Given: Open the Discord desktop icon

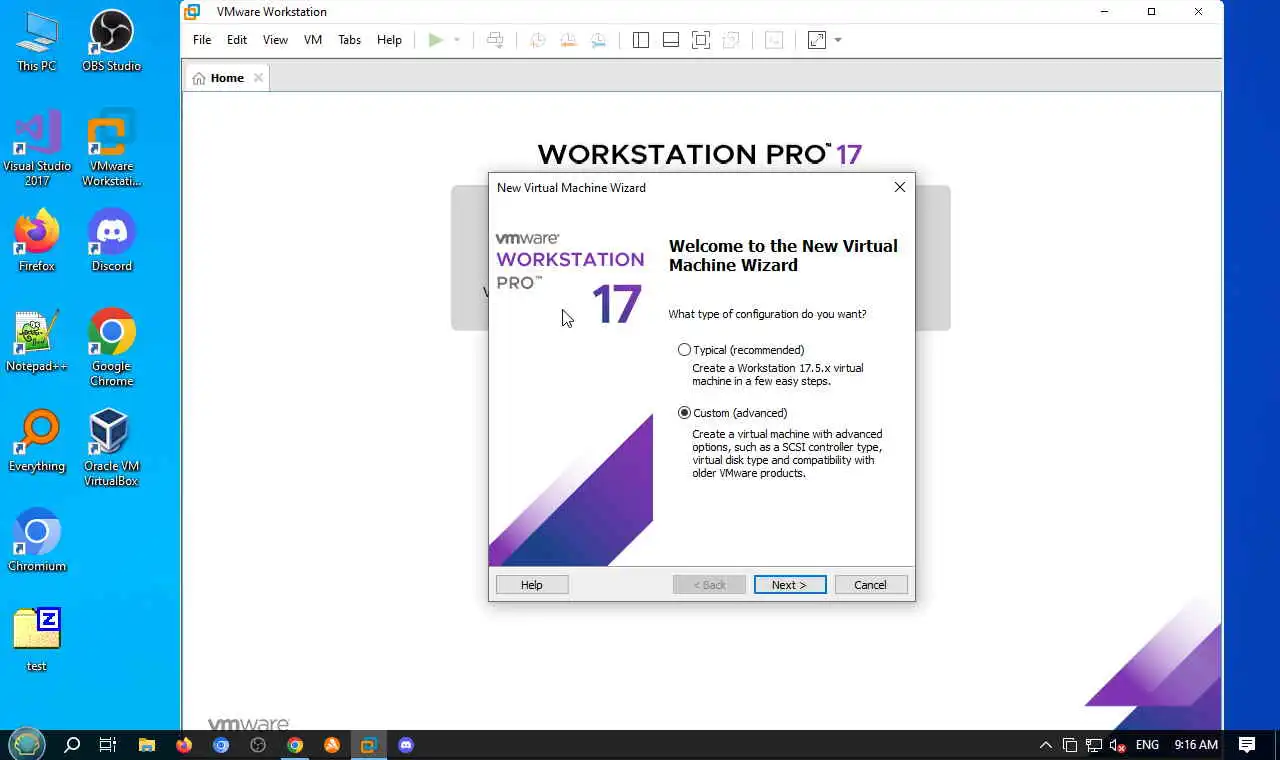Looking at the screenshot, I should [112, 242].
